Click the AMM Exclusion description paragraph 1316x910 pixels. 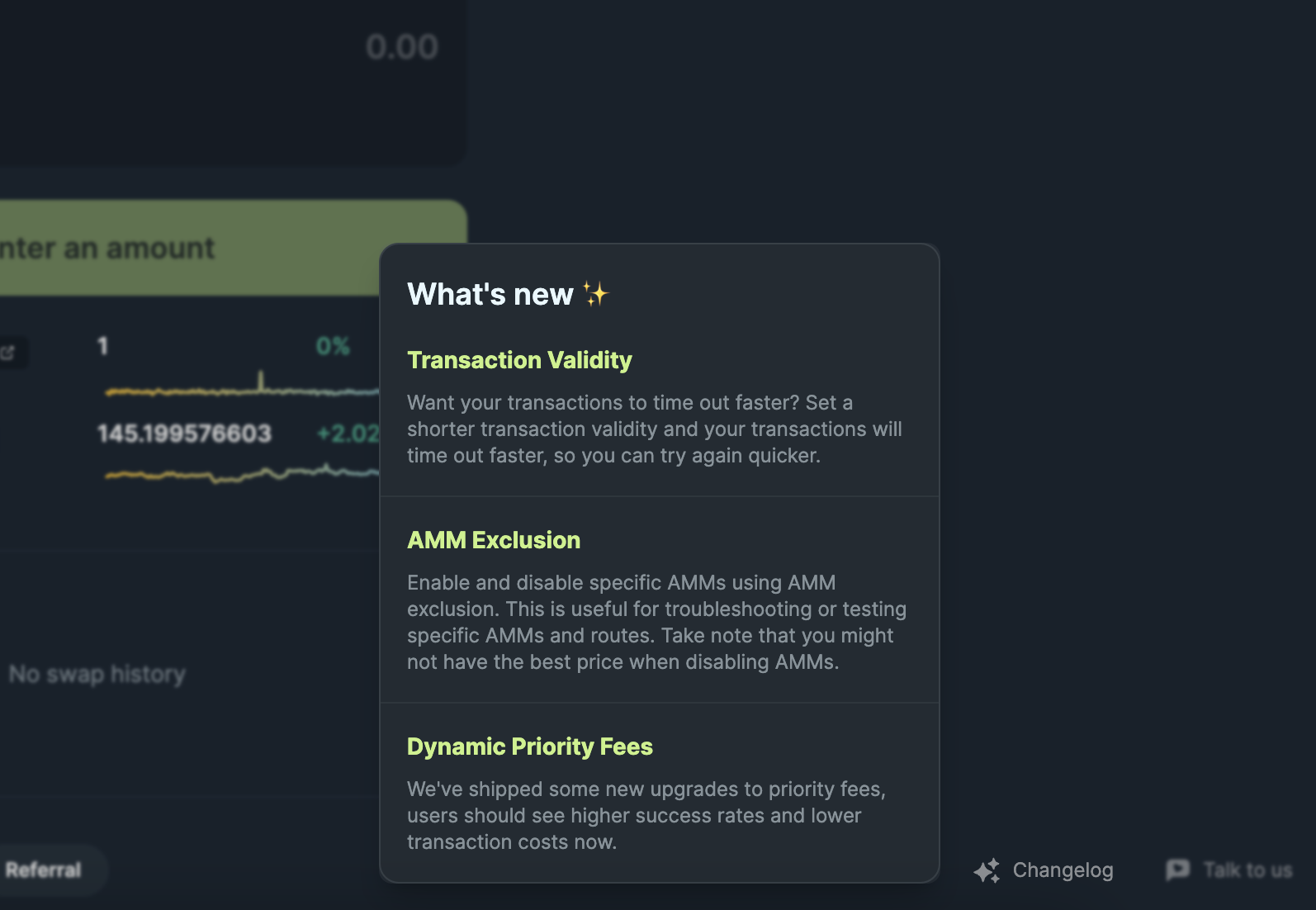(656, 622)
